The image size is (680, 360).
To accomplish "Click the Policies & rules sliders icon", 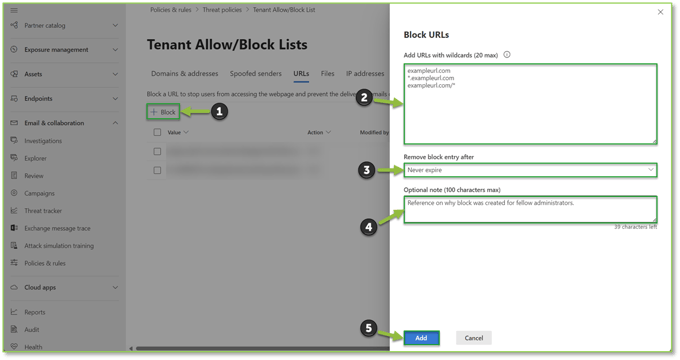I will [14, 263].
